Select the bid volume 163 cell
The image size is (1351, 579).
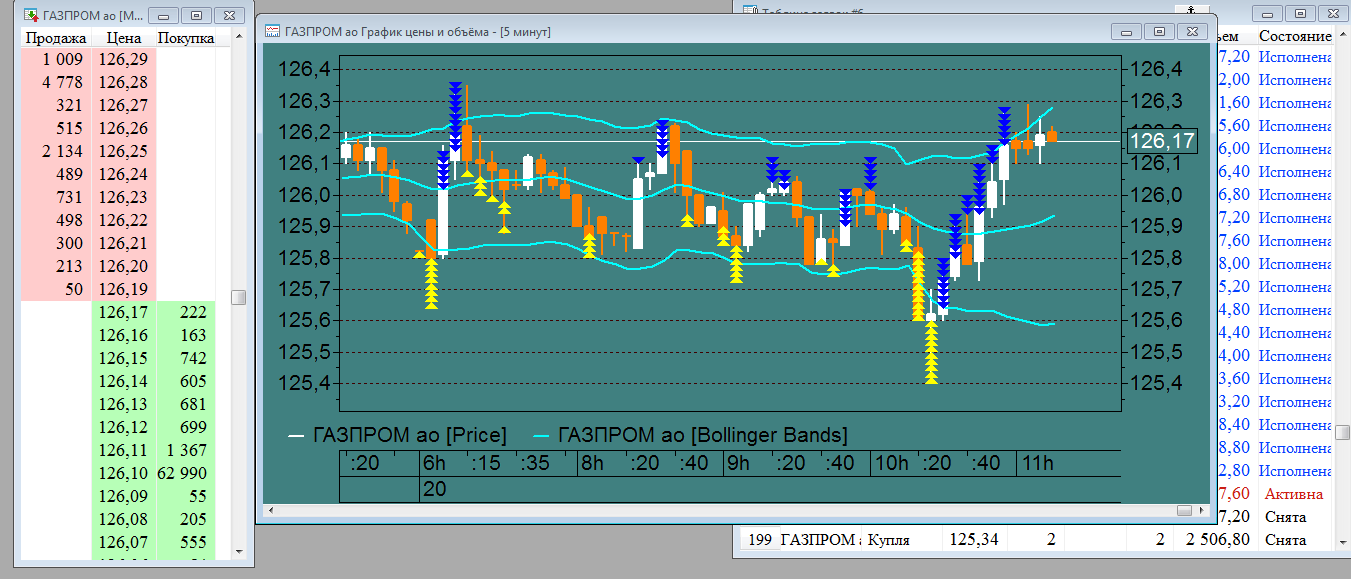(186, 336)
